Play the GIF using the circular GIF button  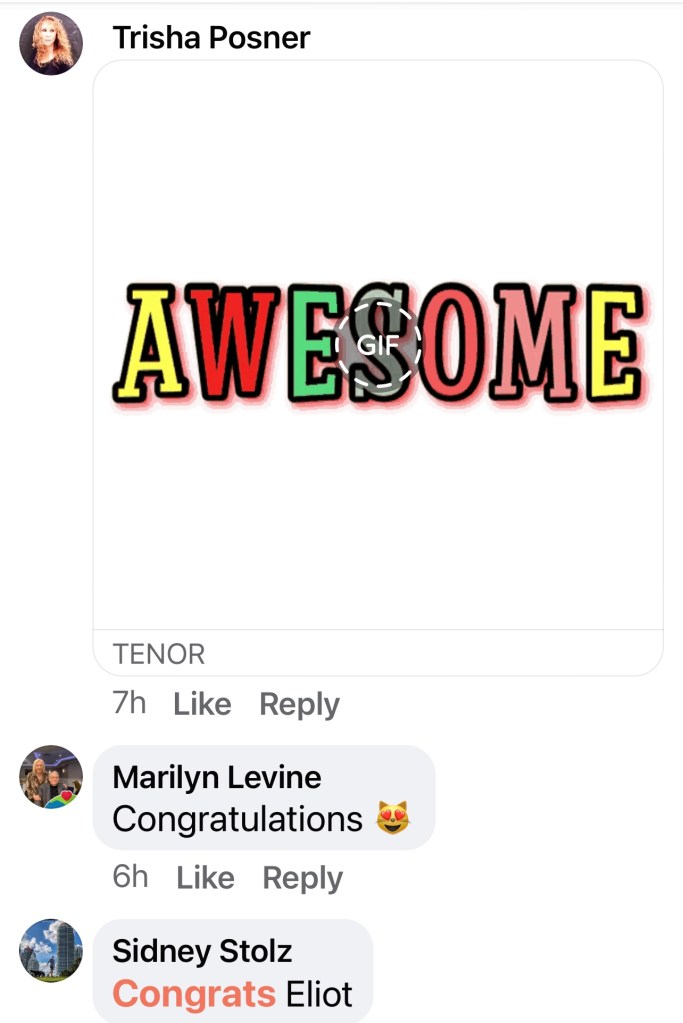point(378,344)
